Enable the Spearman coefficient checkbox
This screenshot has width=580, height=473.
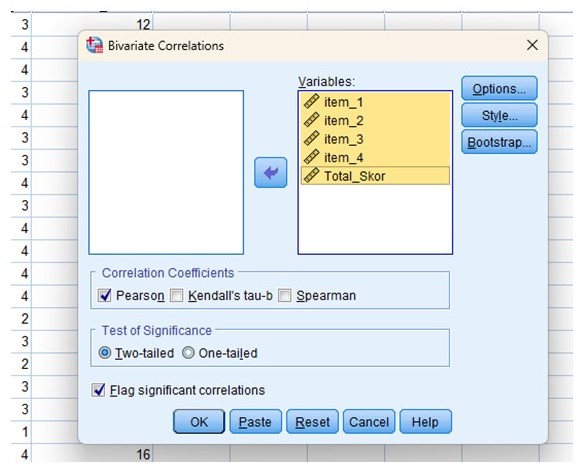(284, 295)
